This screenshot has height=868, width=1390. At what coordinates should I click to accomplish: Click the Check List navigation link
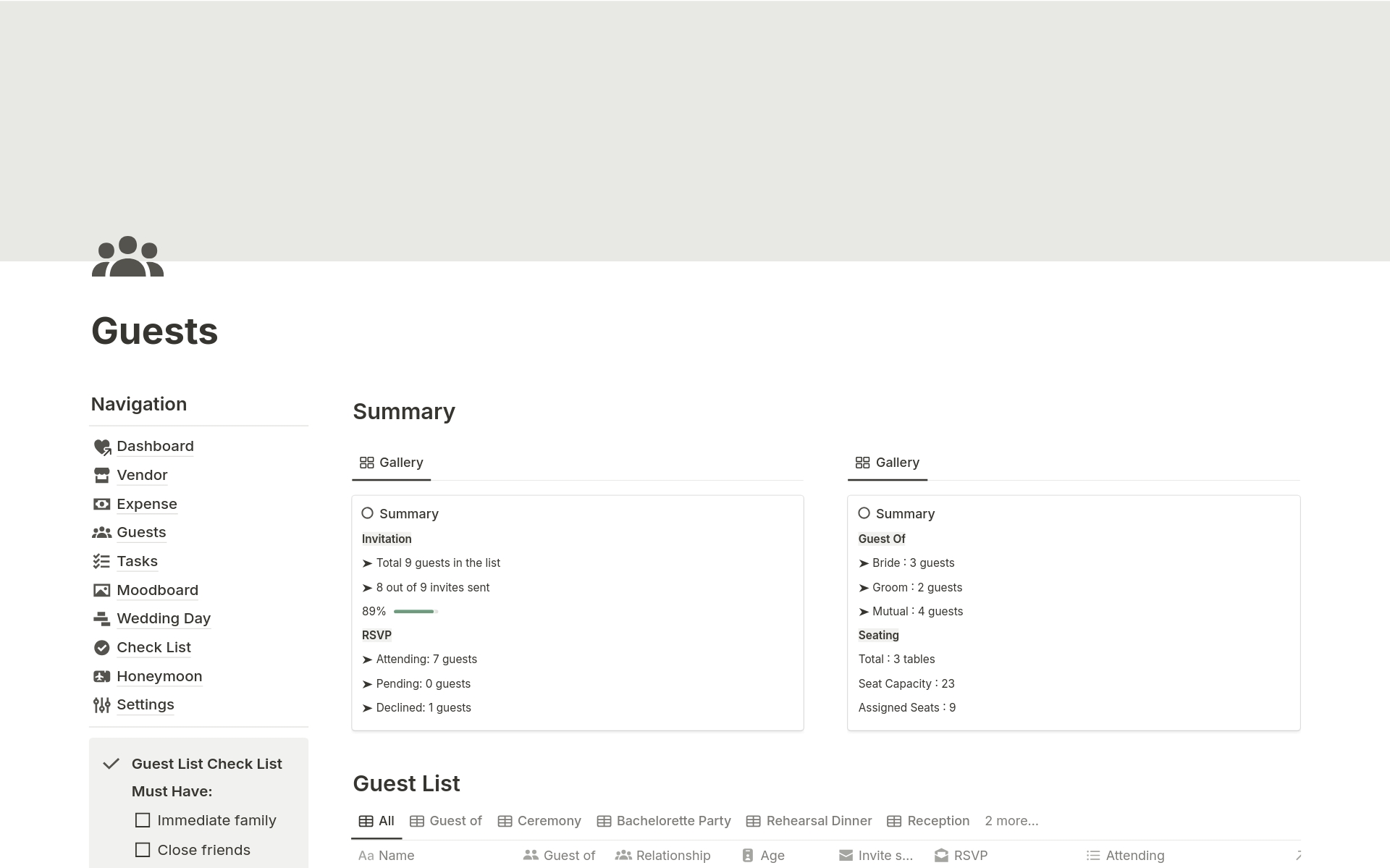point(153,646)
